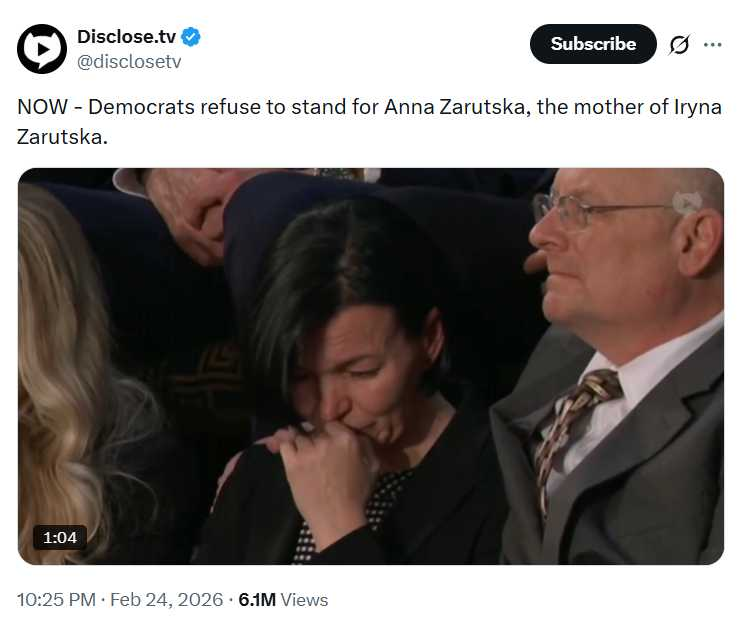Click the 10:25 PM timestamp
The height and width of the screenshot is (630, 739).
pos(56,600)
